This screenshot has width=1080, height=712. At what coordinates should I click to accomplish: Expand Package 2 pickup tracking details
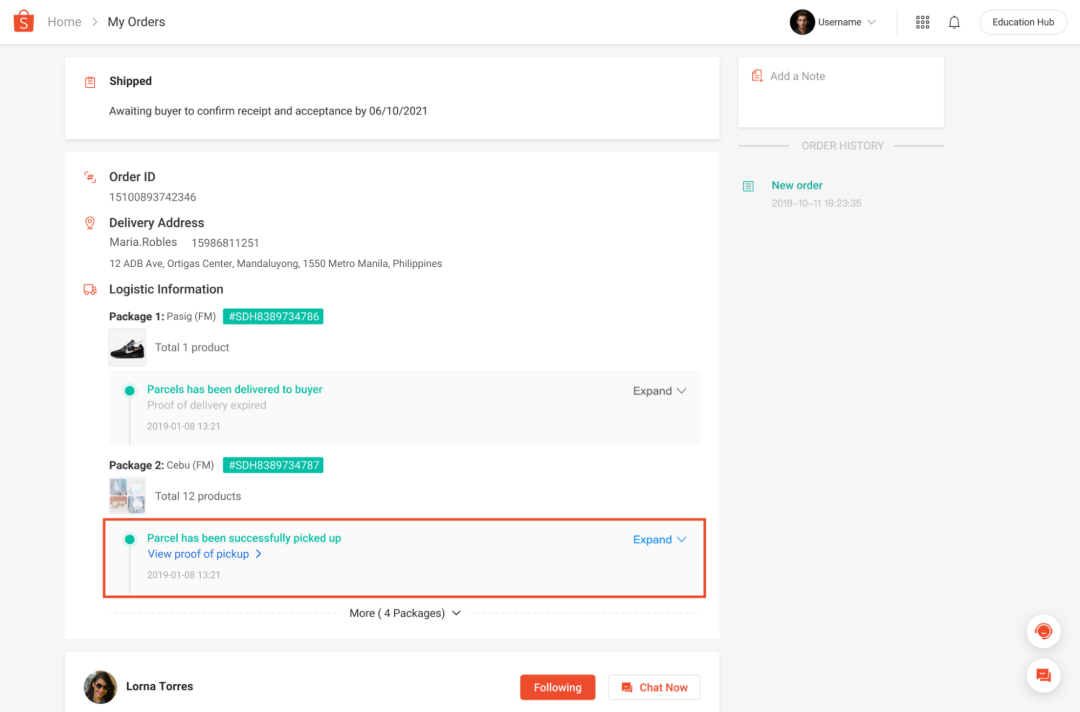pyautogui.click(x=659, y=540)
